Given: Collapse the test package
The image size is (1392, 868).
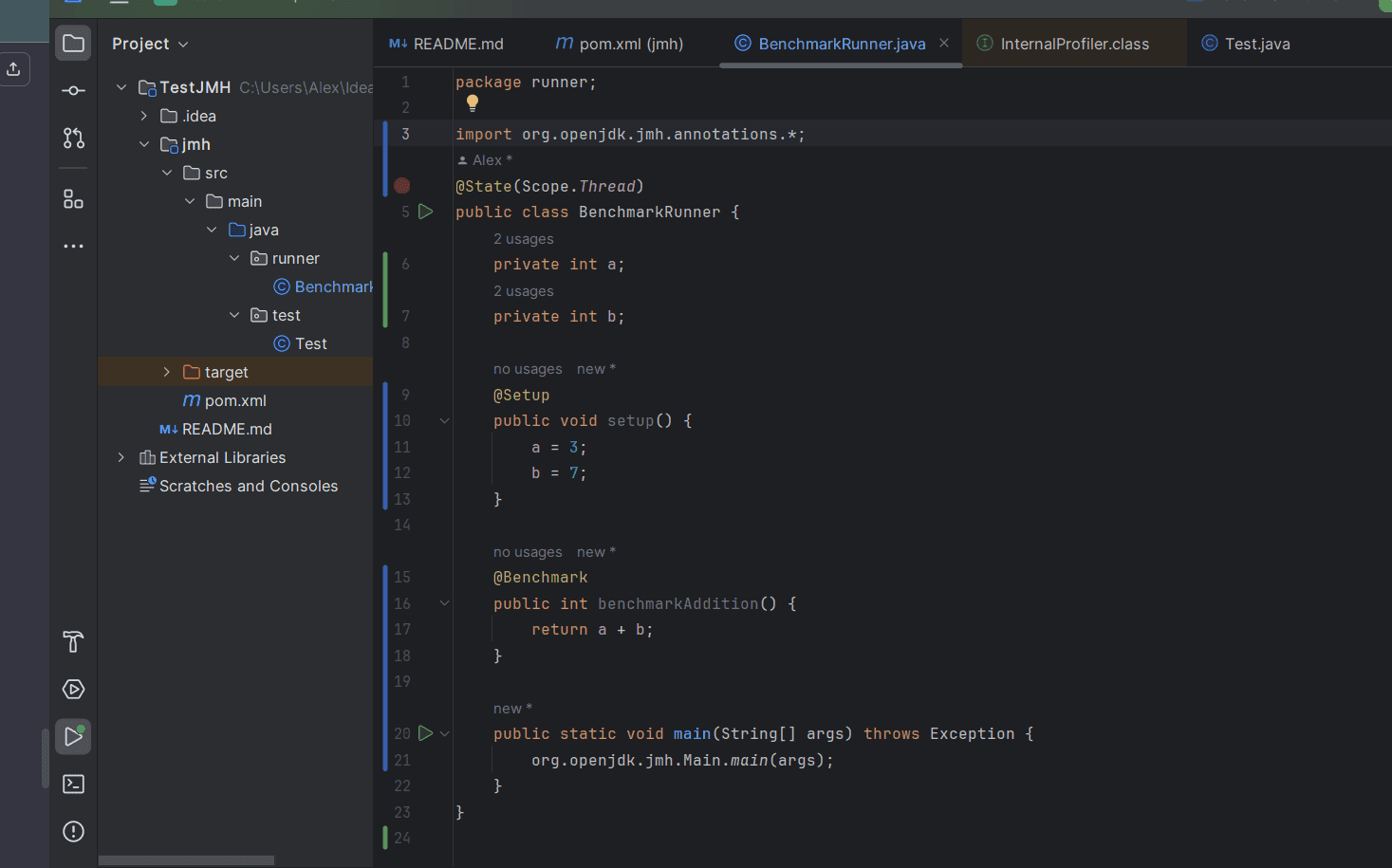Looking at the screenshot, I should pos(234,315).
